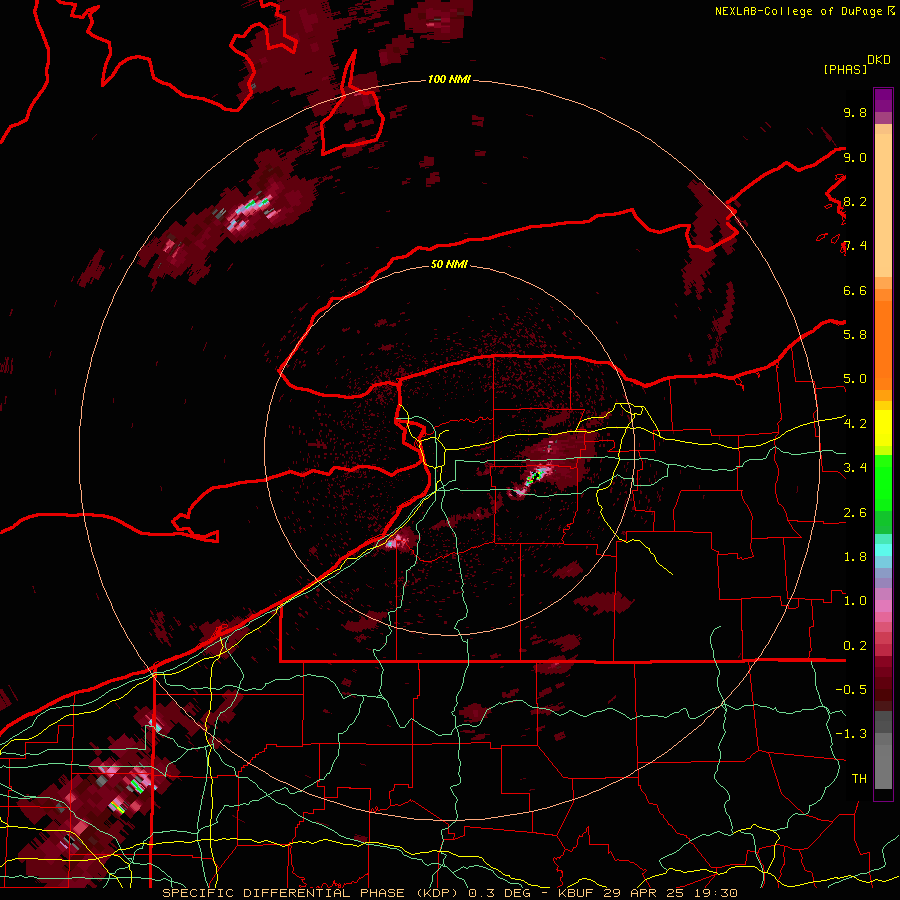900x900 pixels.
Task: Click the 9.8 value on color scale
Action: pos(855,112)
